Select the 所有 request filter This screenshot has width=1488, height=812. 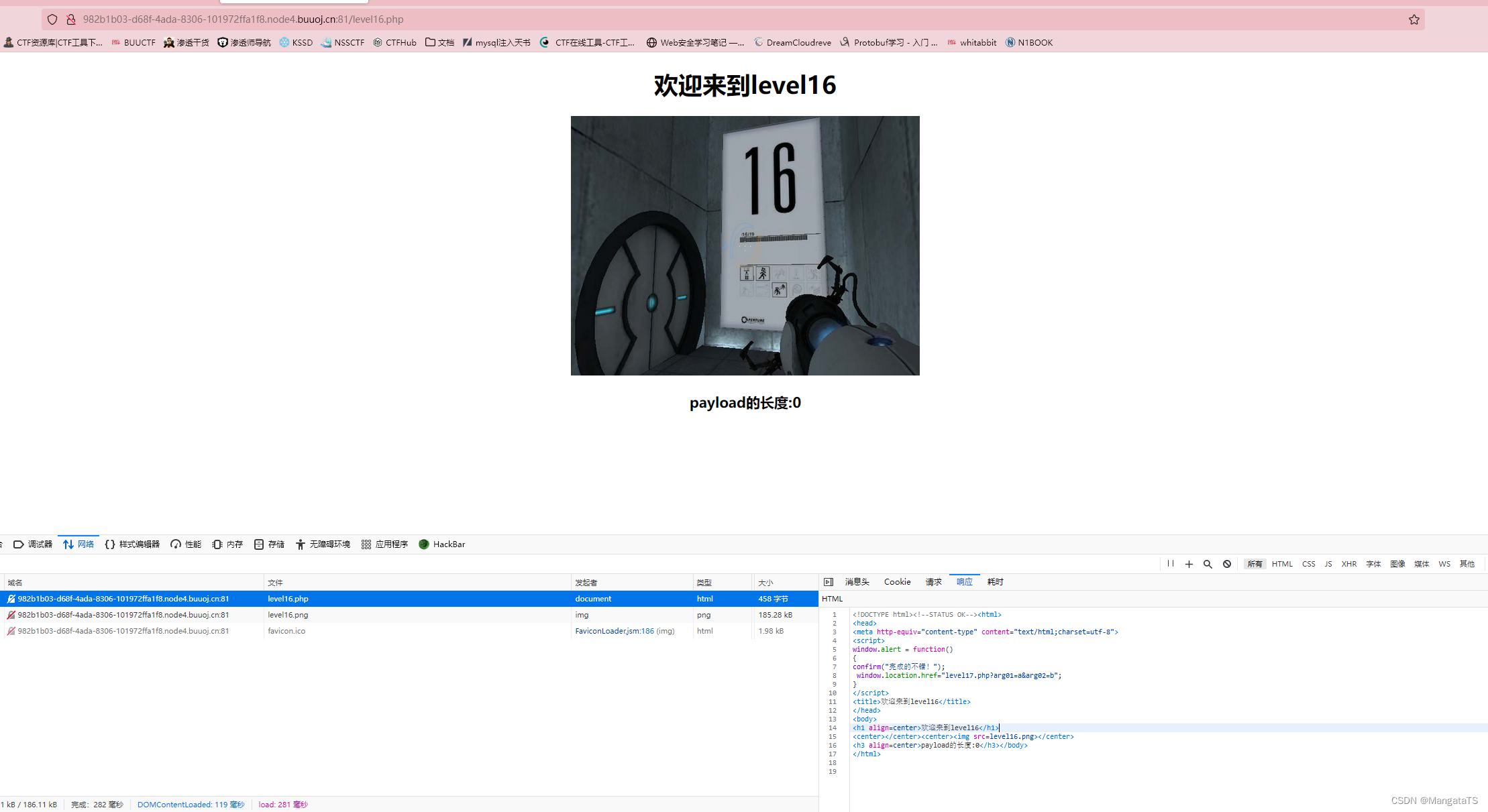[1255, 564]
